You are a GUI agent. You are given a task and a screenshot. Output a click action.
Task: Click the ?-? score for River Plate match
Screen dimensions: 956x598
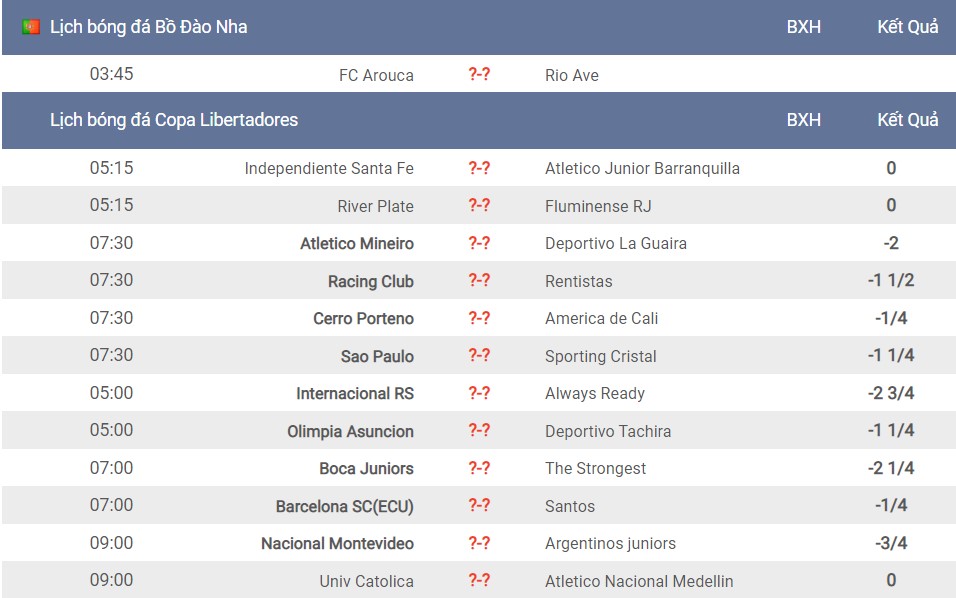point(479,205)
